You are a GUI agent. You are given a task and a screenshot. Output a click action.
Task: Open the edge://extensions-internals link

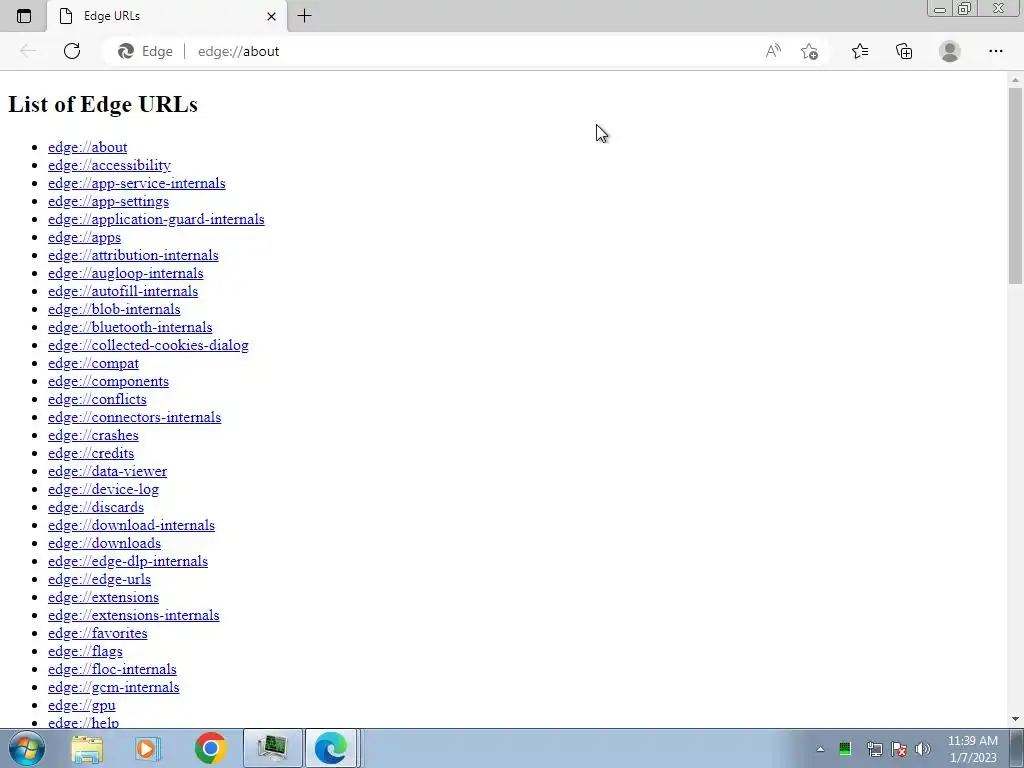(134, 615)
